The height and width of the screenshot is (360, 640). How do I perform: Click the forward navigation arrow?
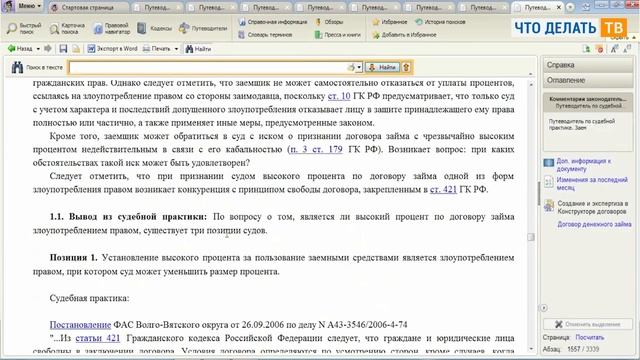(x=48, y=49)
